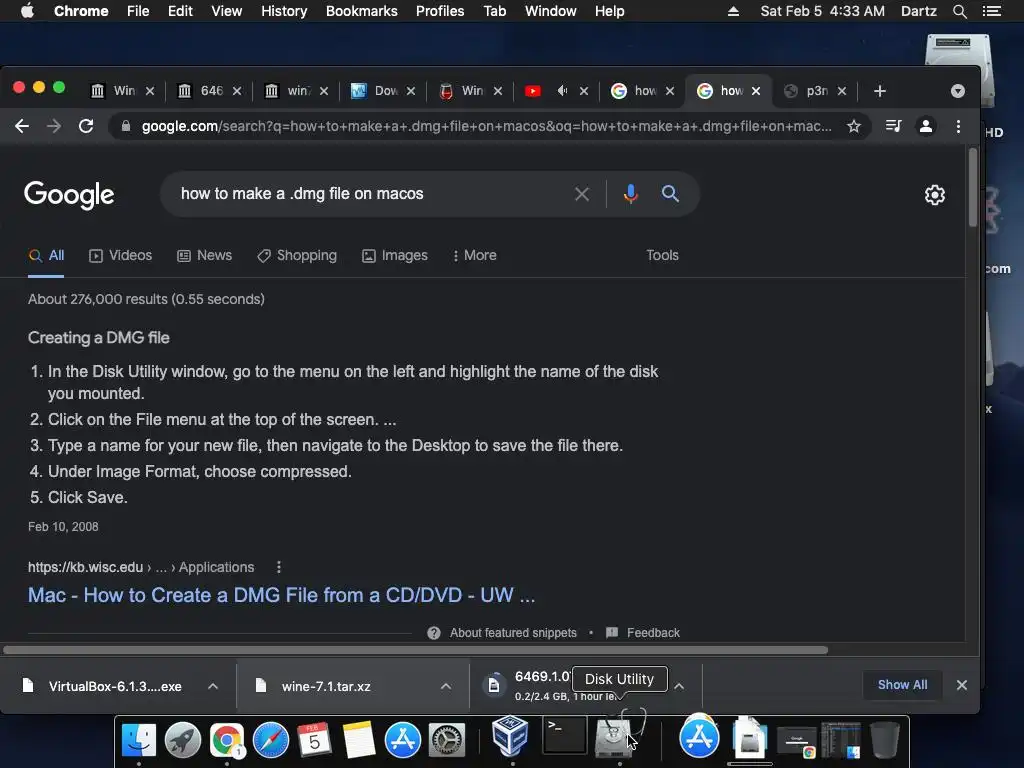The height and width of the screenshot is (768, 1024).
Task: Submit search with magnifier icon
Action: pos(670,193)
